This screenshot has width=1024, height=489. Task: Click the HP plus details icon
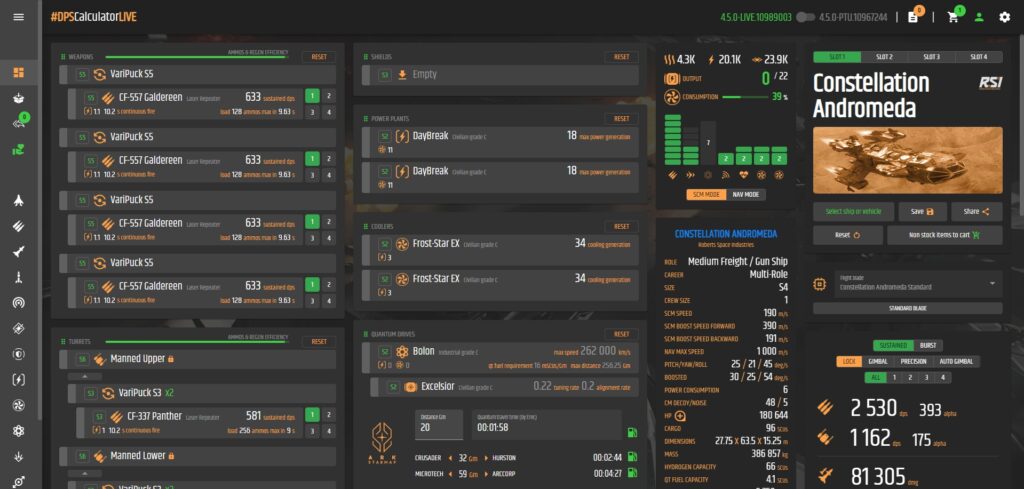click(681, 415)
